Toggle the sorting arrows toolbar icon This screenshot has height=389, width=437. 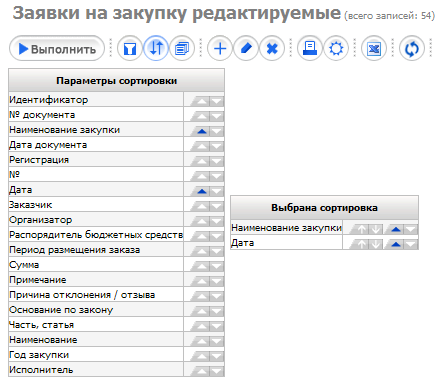(156, 49)
